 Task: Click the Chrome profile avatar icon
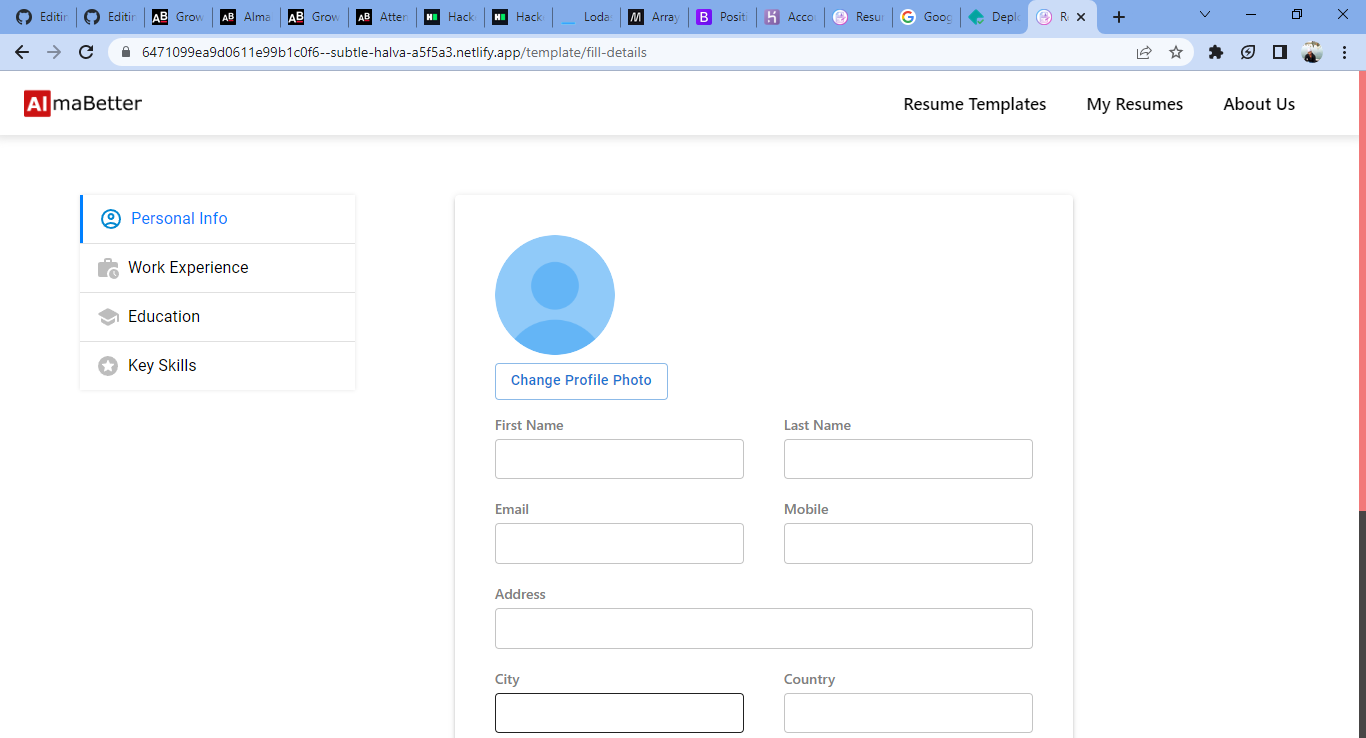point(1311,52)
